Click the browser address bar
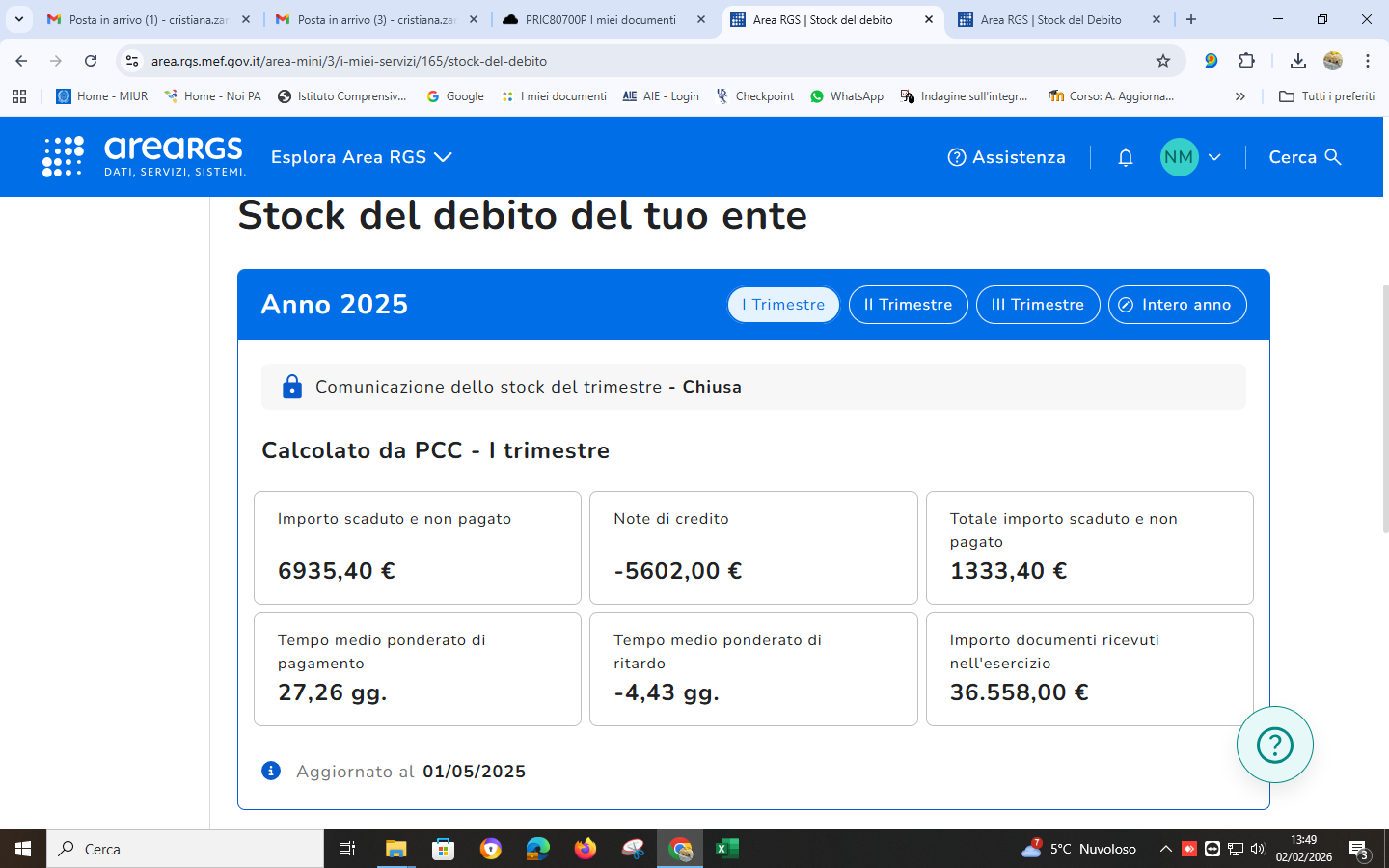The width and height of the screenshot is (1389, 868). [x=637, y=61]
